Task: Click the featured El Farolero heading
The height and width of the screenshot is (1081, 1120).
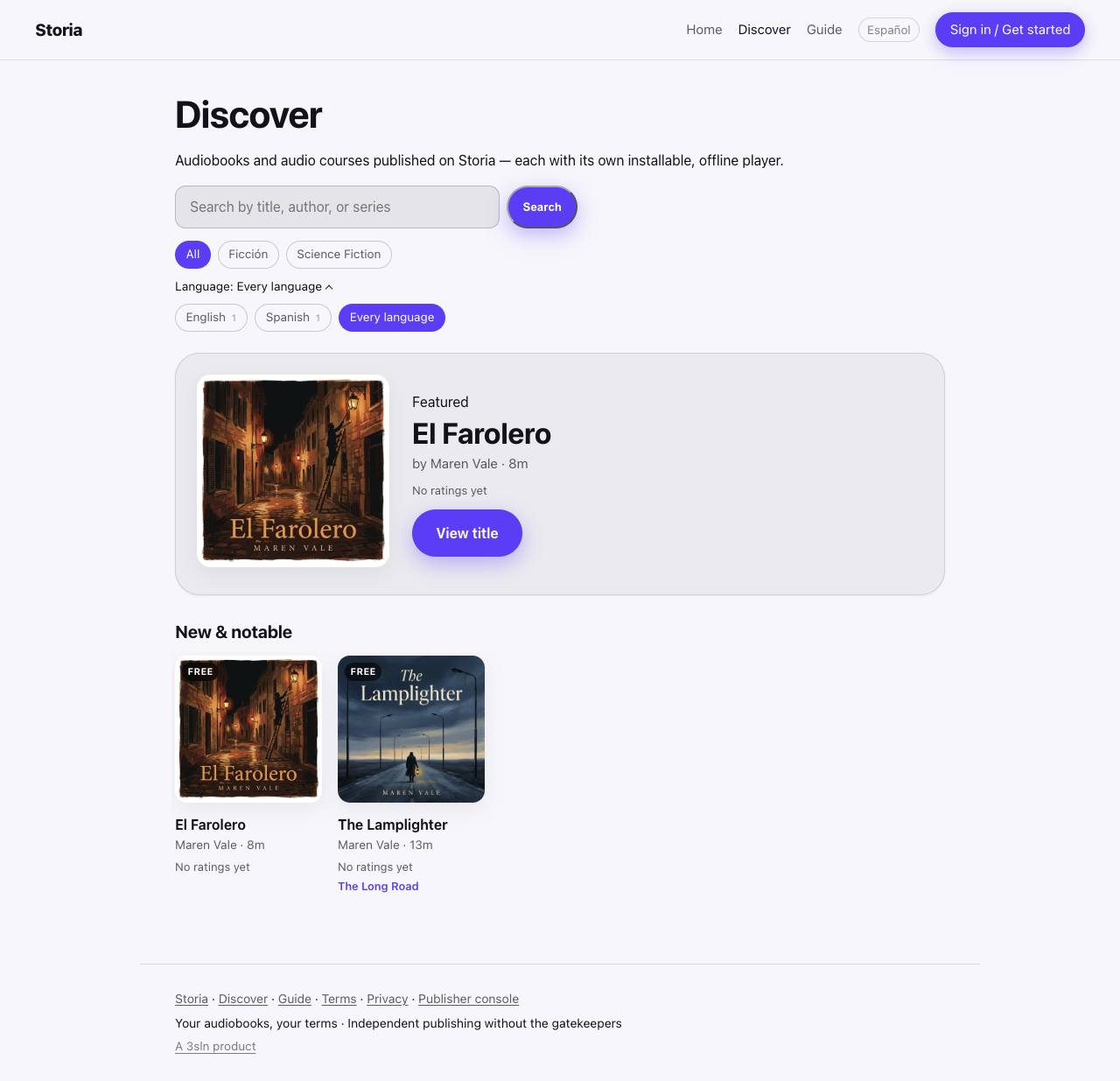Action: click(481, 434)
